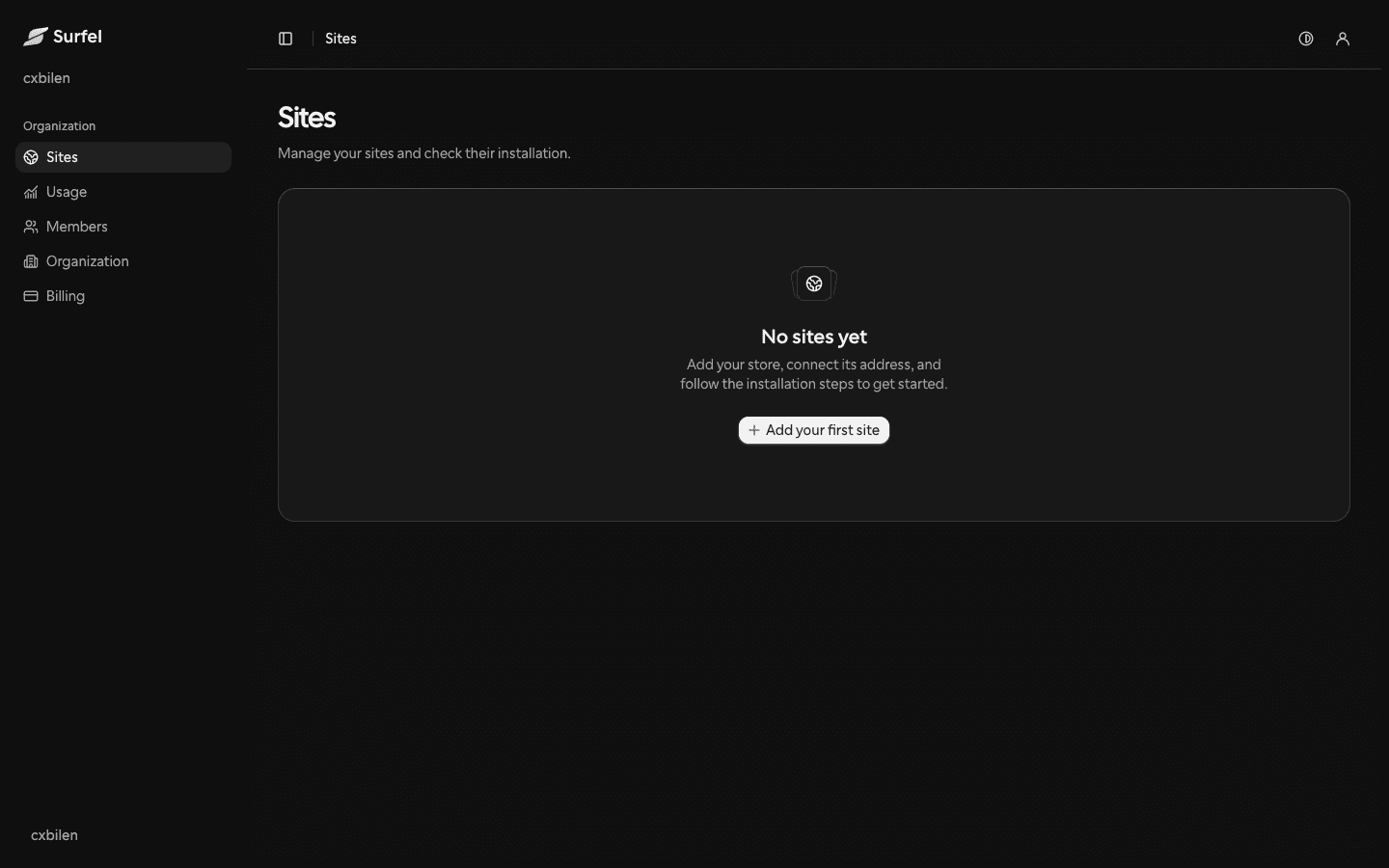Click the Sites page heading
Image resolution: width=1389 pixels, height=868 pixels.
coord(307,118)
